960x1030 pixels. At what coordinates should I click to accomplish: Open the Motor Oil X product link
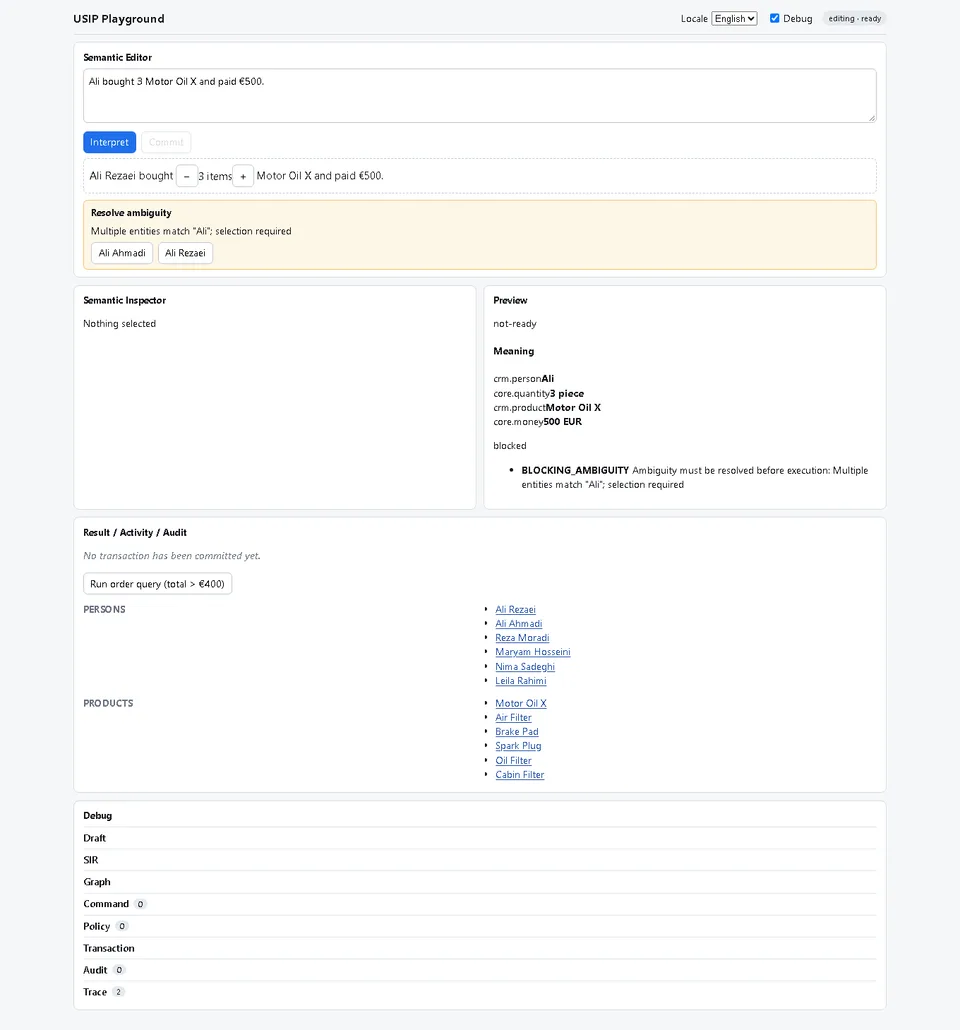(x=520, y=704)
